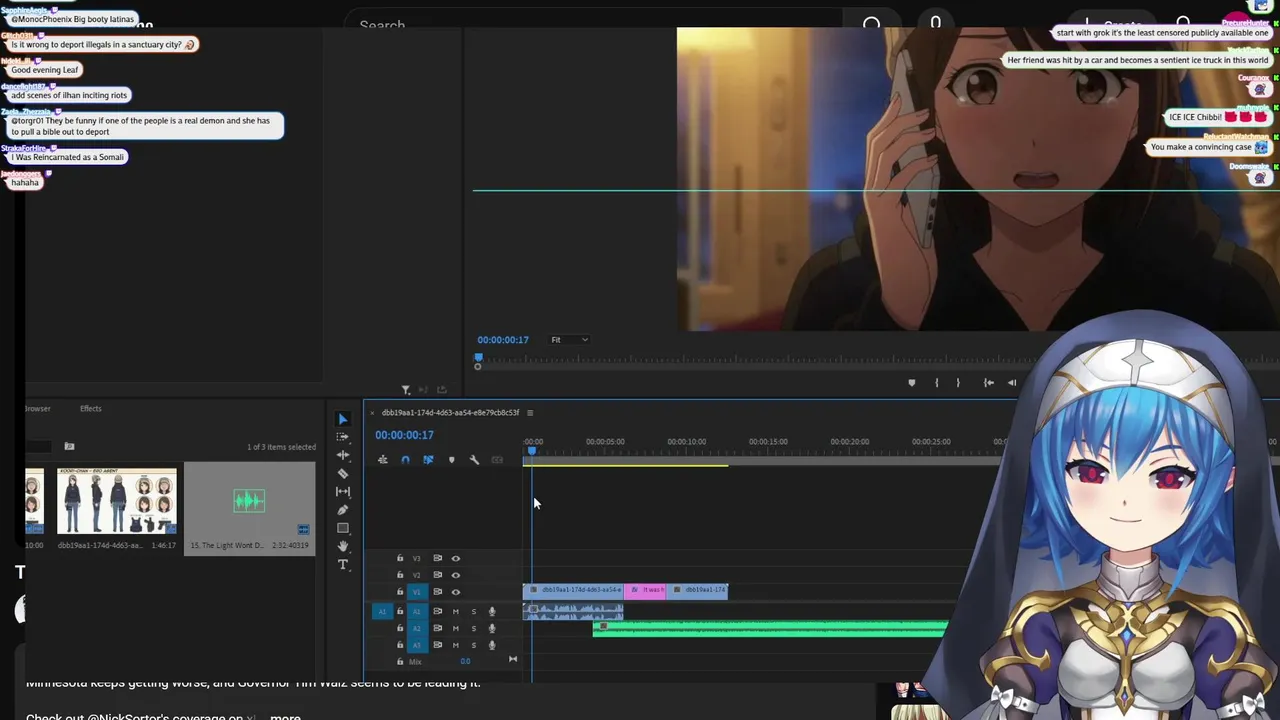Screen dimensions: 1280x720
Task: Toggle lock on track V2
Action: click(400, 575)
